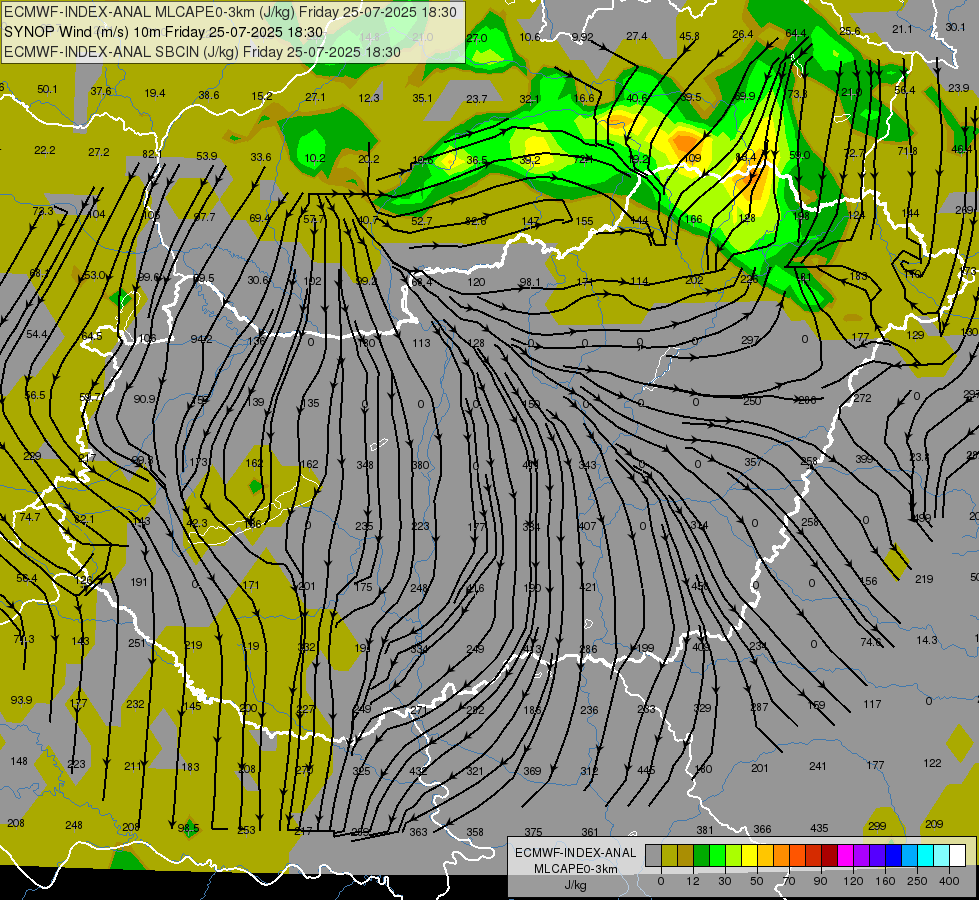Viewport: 979px width, 900px height.
Task: Click the legend tick value '50'
Action: (x=757, y=881)
